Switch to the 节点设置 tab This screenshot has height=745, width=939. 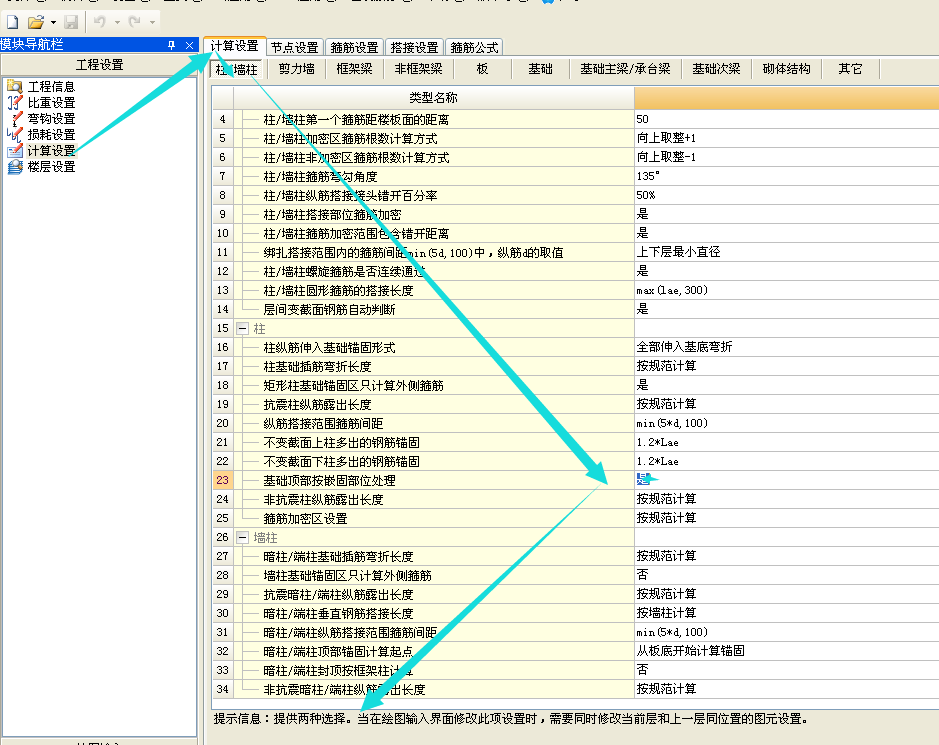tap(295, 47)
